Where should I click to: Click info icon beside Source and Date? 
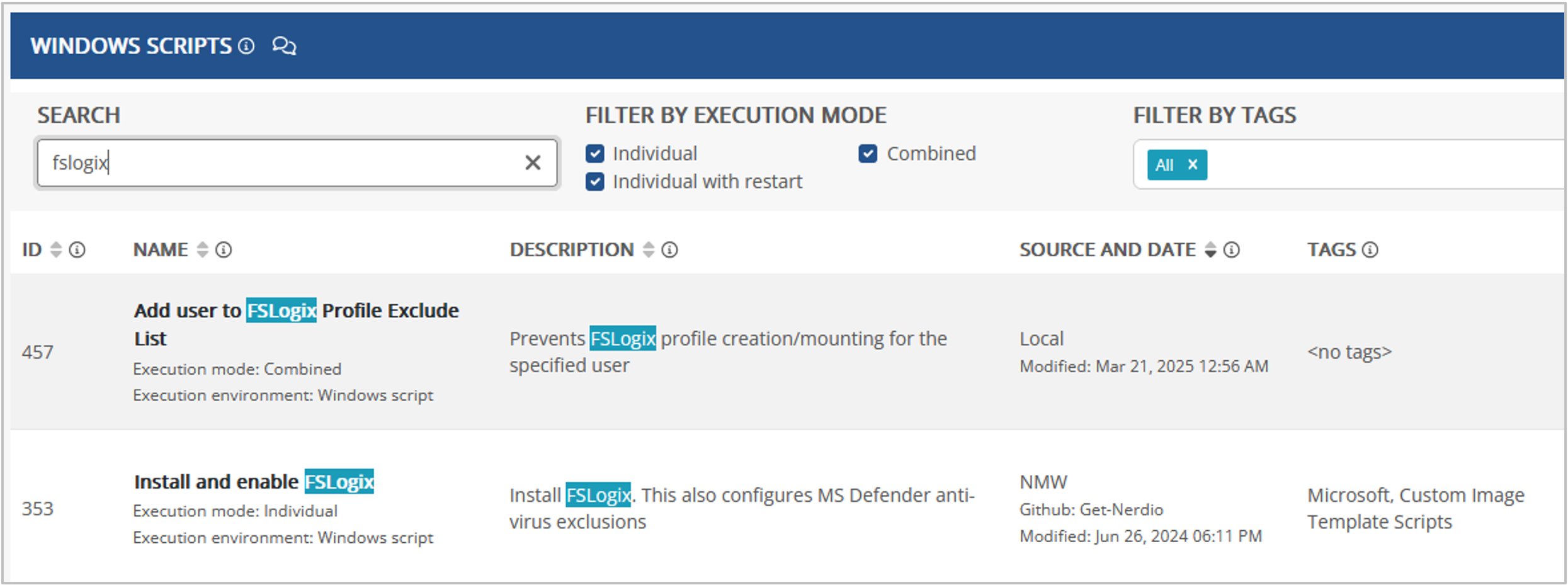coord(1232,250)
